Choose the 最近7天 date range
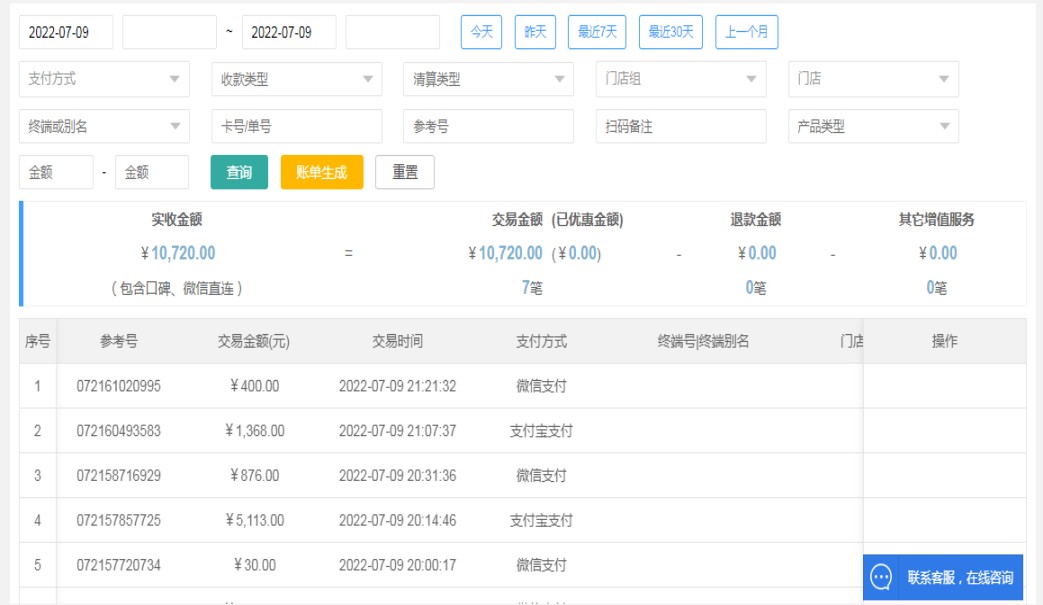Screen dimensions: 1043x605 [x=597, y=32]
